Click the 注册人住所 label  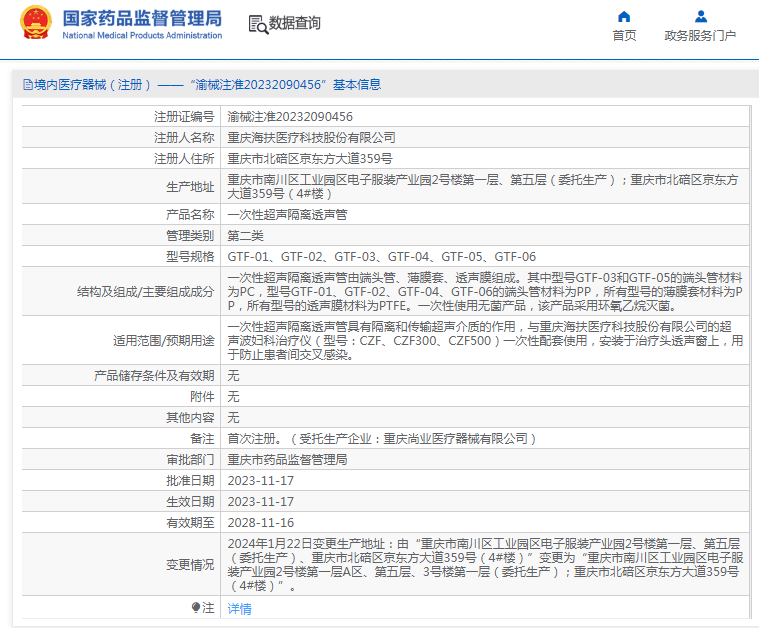[x=184, y=158]
